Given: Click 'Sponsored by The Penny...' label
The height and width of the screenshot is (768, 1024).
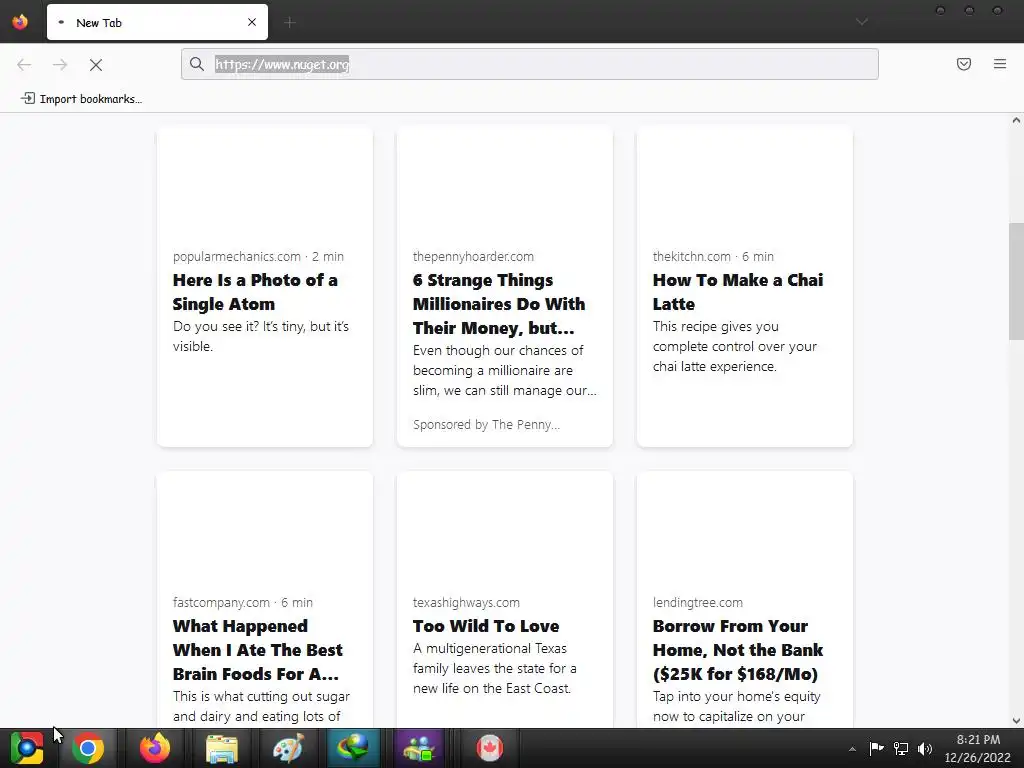Looking at the screenshot, I should pyautogui.click(x=487, y=424).
